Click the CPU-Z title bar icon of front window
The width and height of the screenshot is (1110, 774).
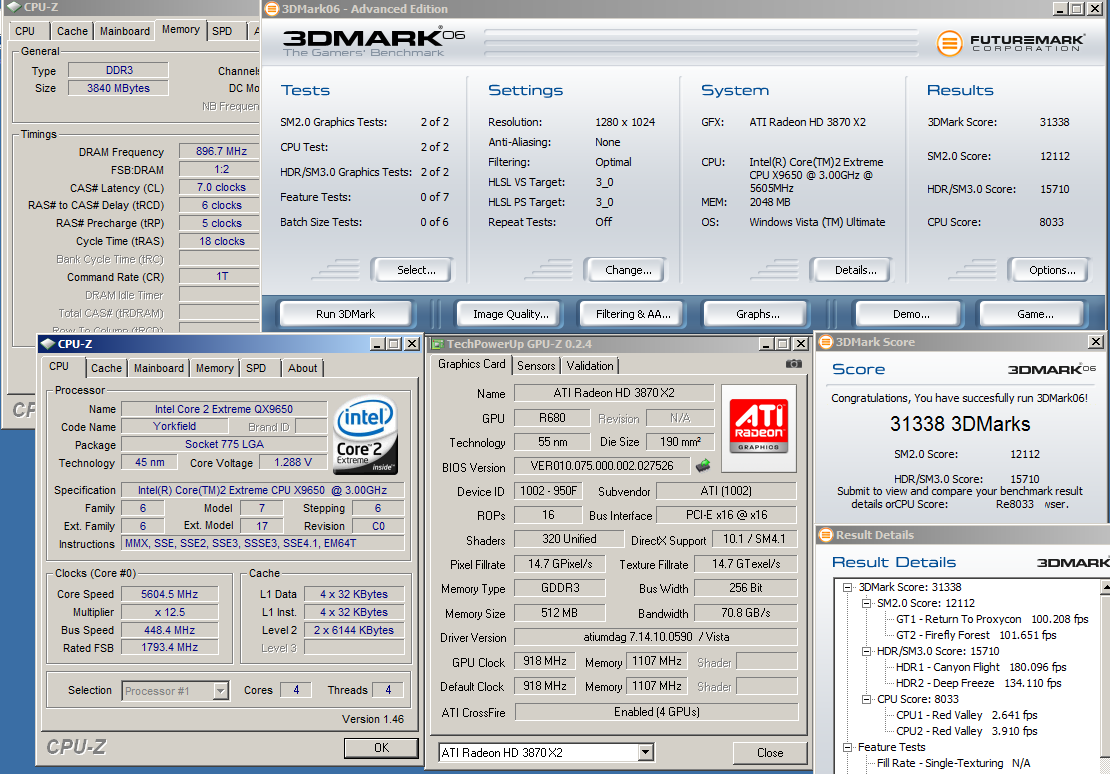point(47,344)
